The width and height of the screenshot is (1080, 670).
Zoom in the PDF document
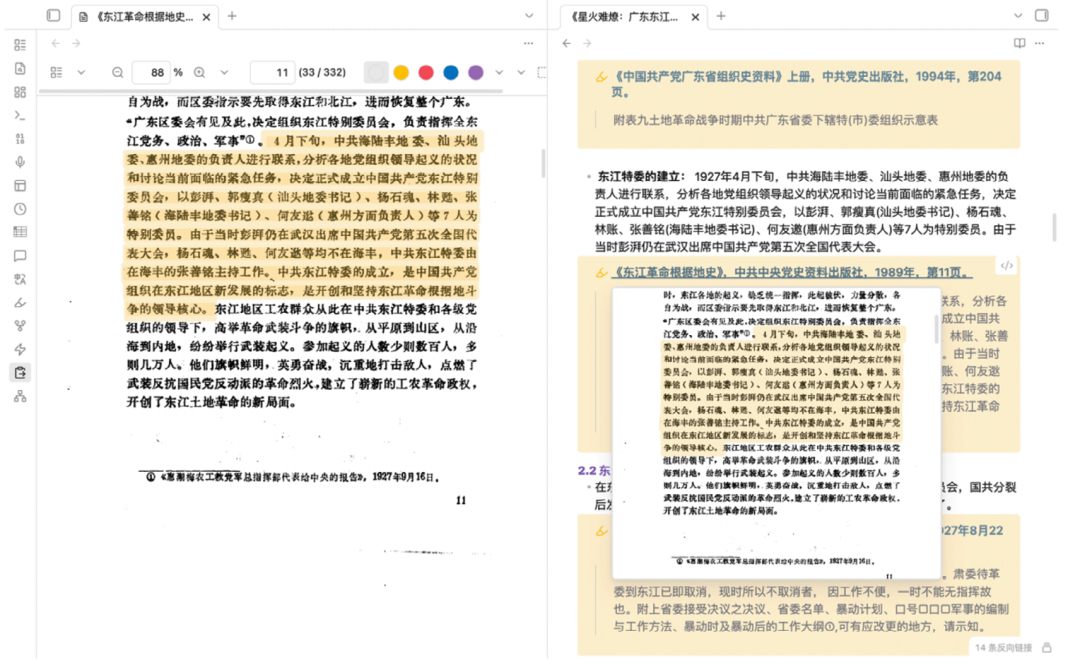tap(200, 72)
